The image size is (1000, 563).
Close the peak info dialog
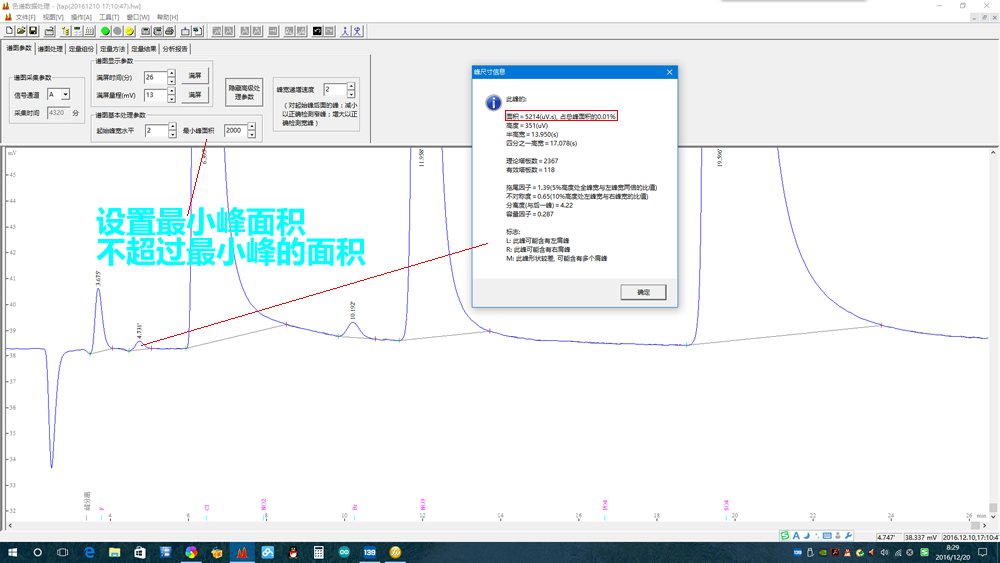click(670, 72)
